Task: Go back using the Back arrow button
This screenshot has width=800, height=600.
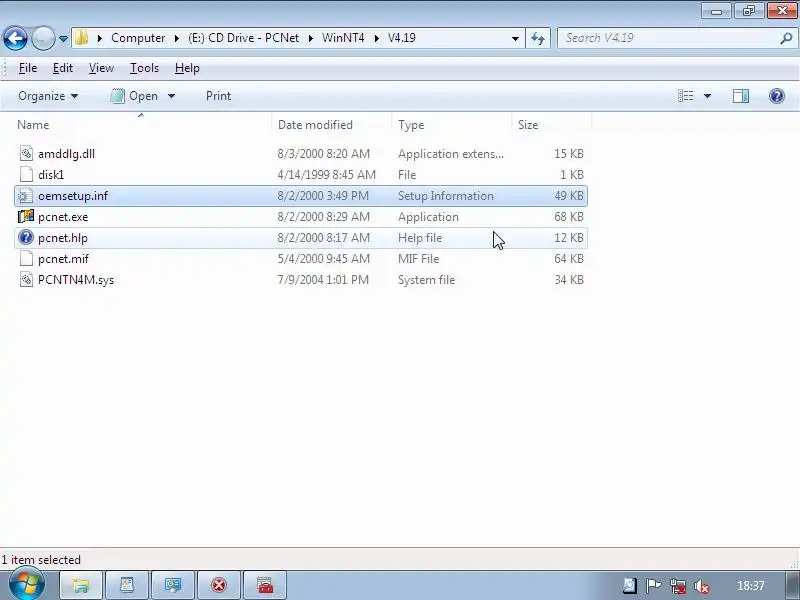Action: (15, 38)
